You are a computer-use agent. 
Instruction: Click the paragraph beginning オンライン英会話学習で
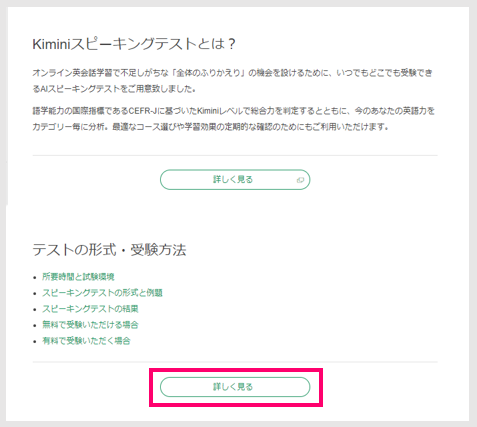click(232, 81)
